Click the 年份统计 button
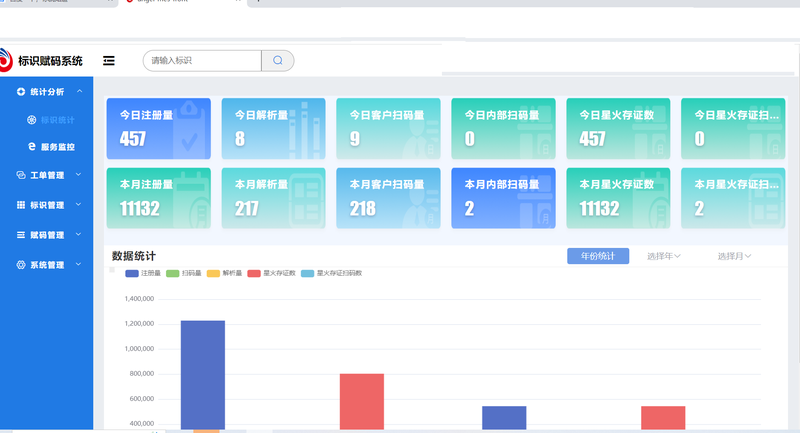 pyautogui.click(x=598, y=256)
